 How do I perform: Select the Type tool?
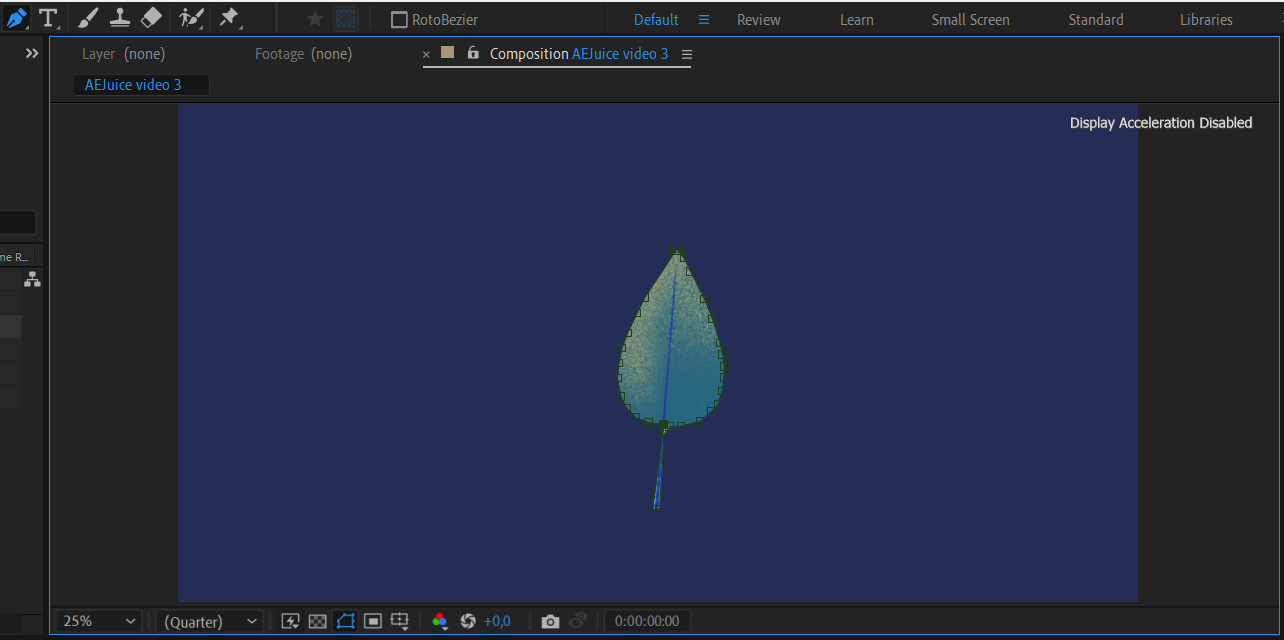point(48,18)
